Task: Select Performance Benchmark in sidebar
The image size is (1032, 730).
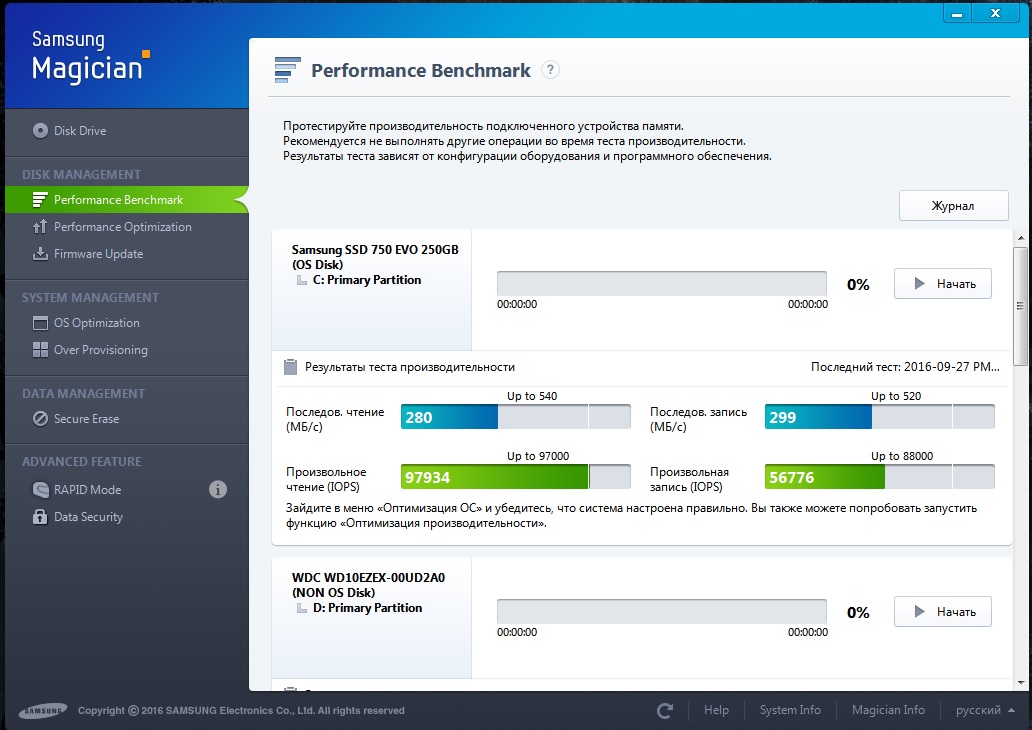Action: pyautogui.click(x=126, y=199)
